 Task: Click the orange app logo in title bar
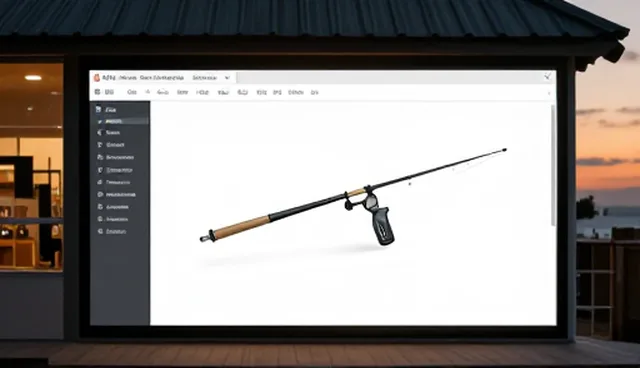pyautogui.click(x=97, y=78)
